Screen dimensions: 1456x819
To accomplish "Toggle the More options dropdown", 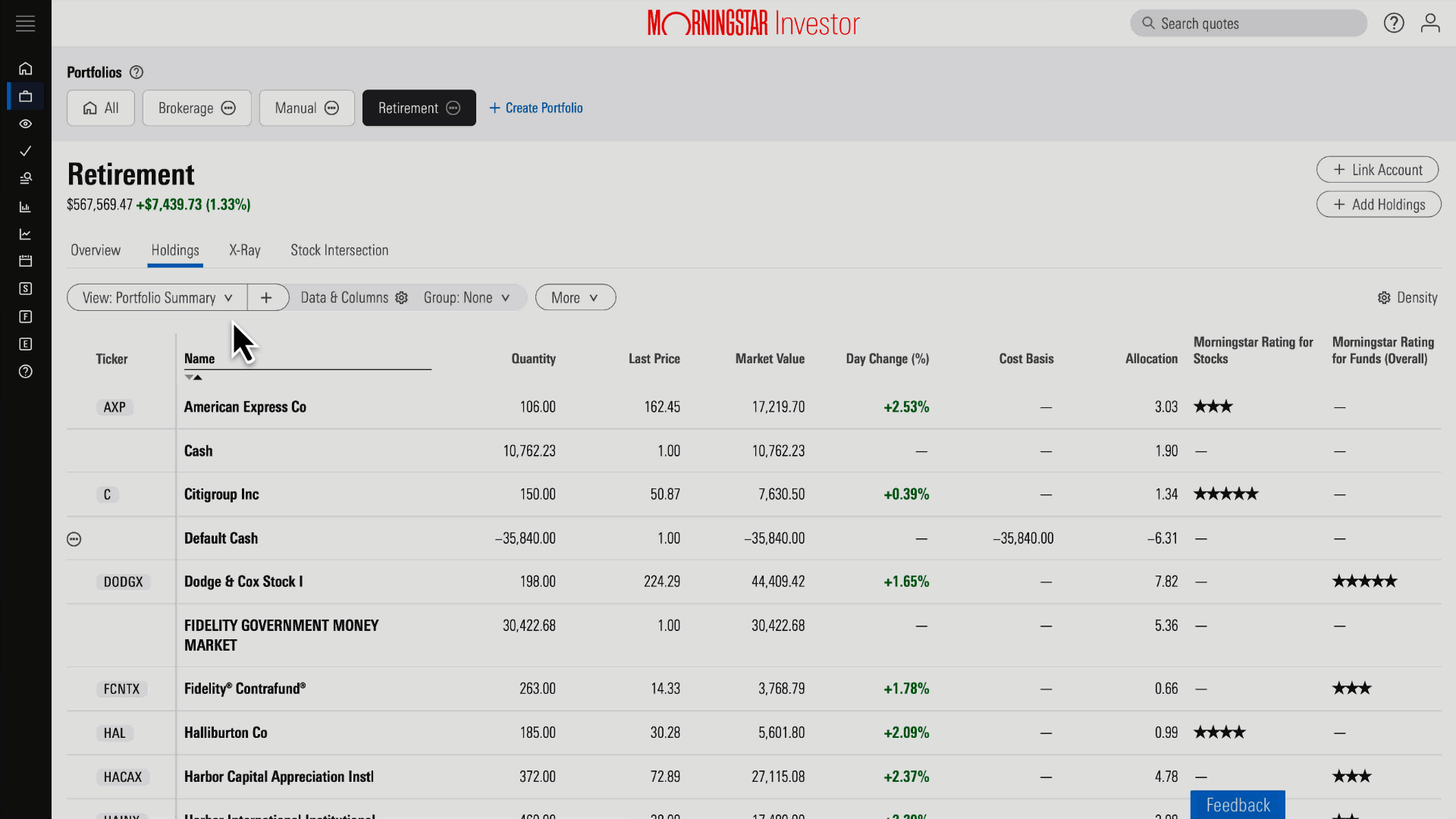I will 575,297.
